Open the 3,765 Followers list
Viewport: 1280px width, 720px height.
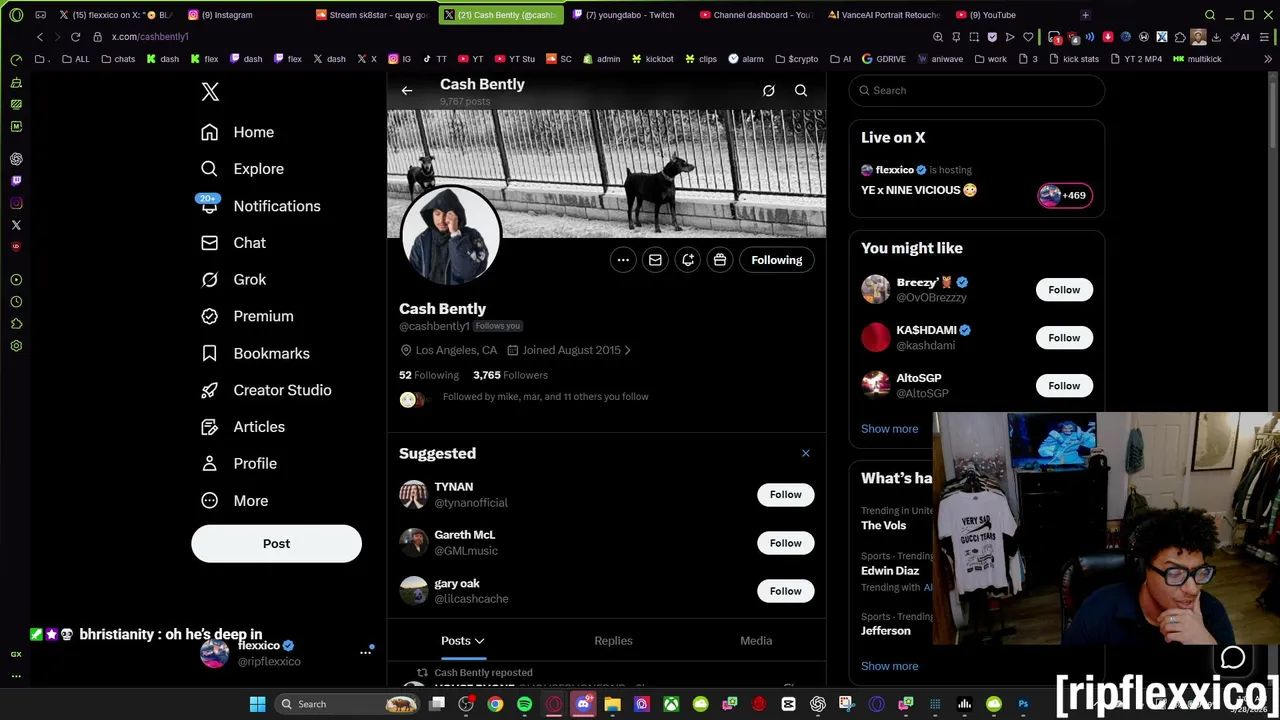(x=510, y=375)
